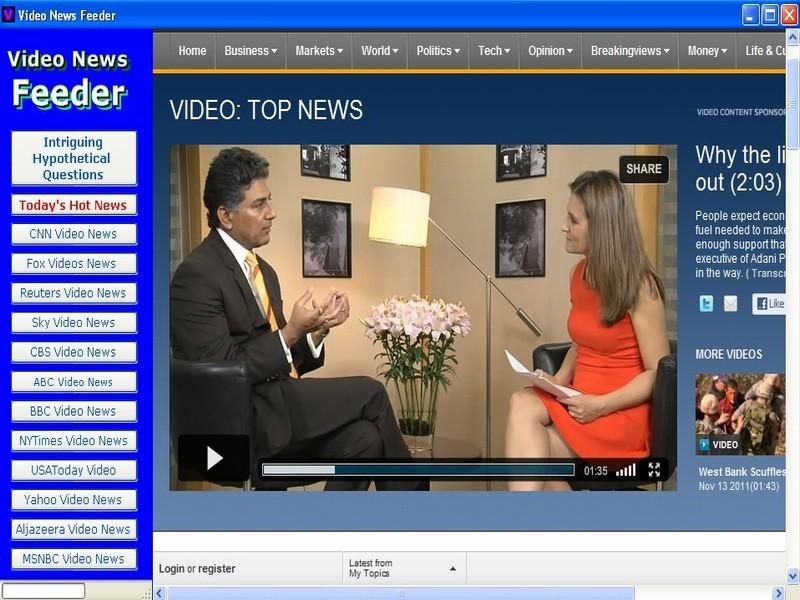Load Sky Video News feed
800x600 pixels.
(x=73, y=323)
